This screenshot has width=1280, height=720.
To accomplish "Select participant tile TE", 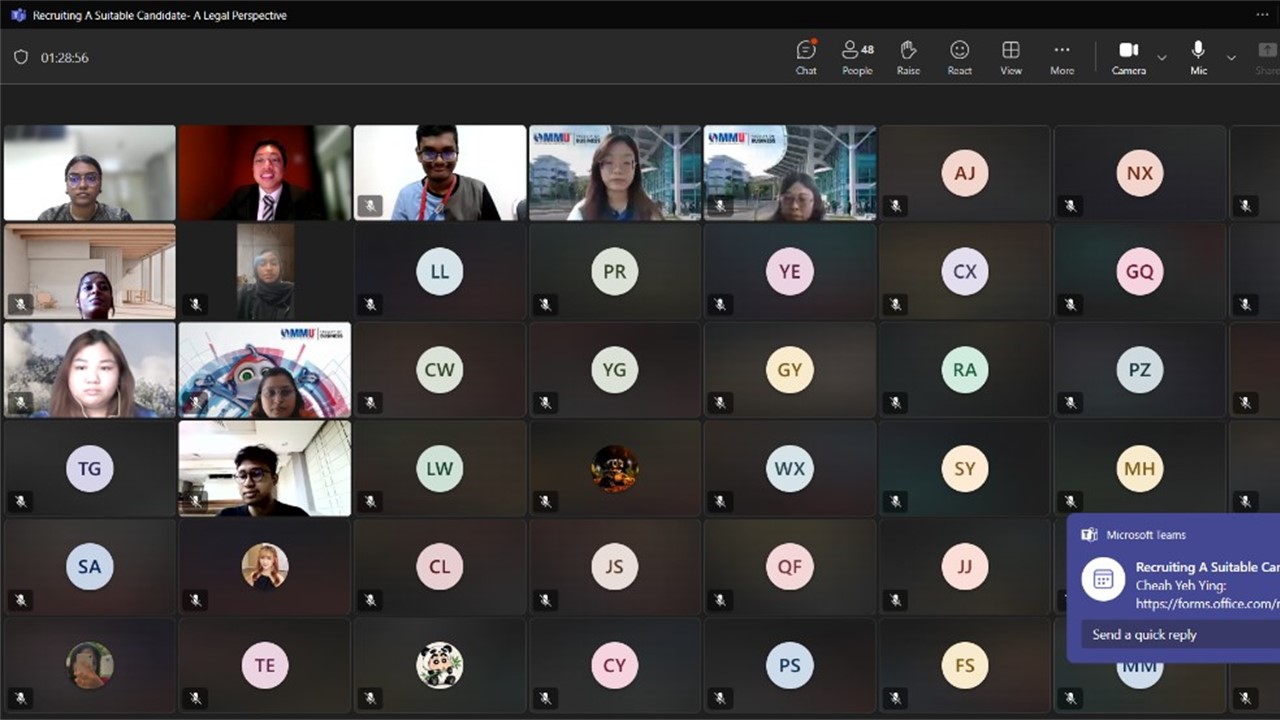I will tap(264, 664).
